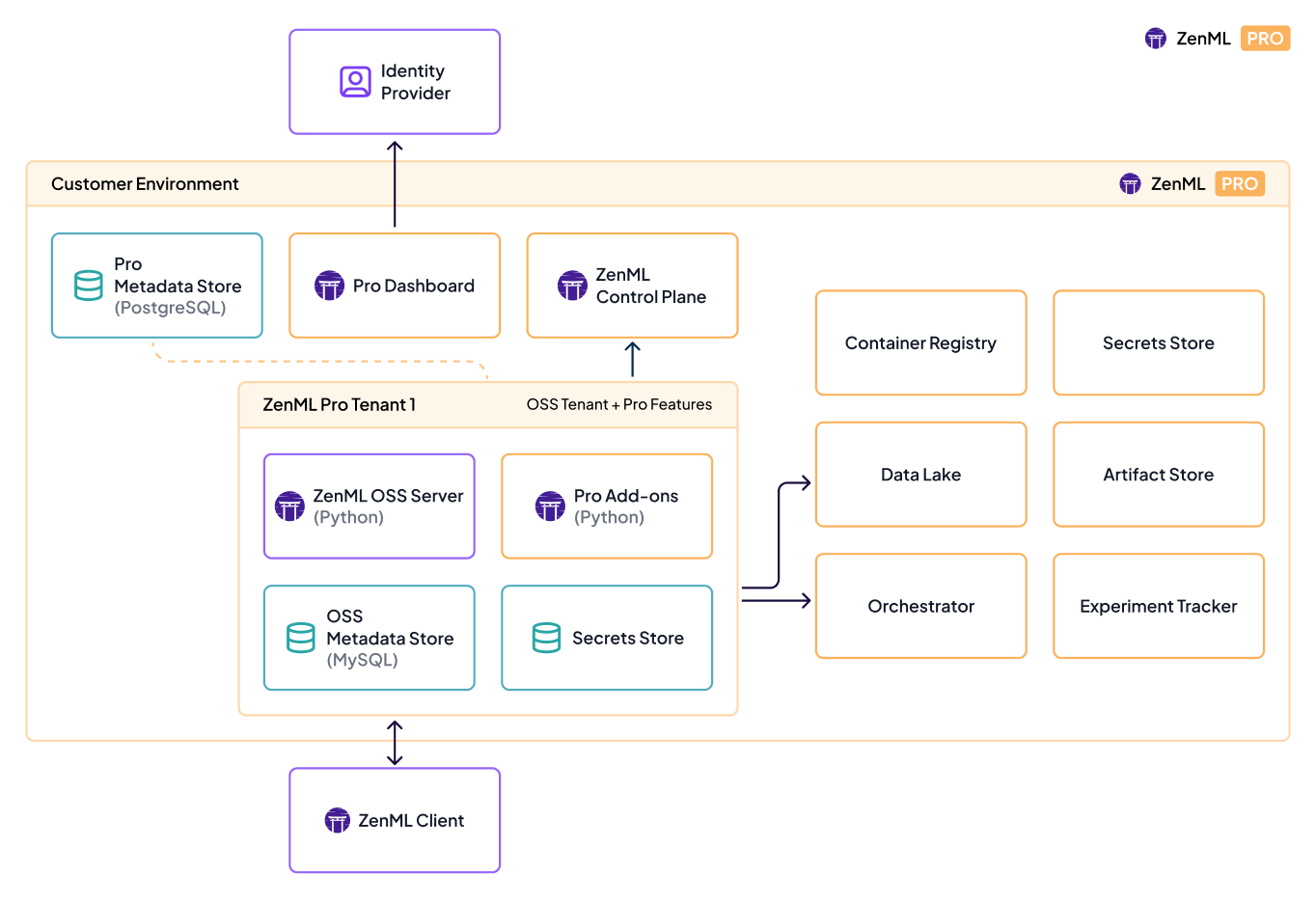Click the ZenML OSS Server torii icon
This screenshot has height=902, width=1316.
click(289, 506)
